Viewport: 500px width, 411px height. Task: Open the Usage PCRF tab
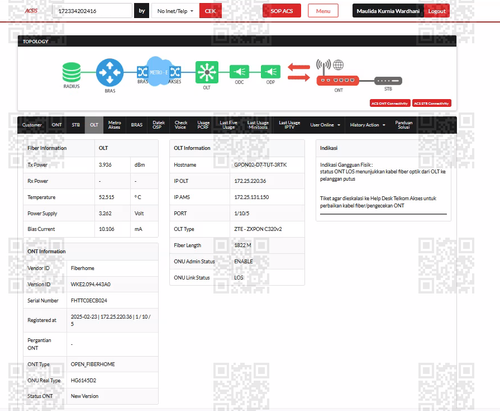click(203, 125)
